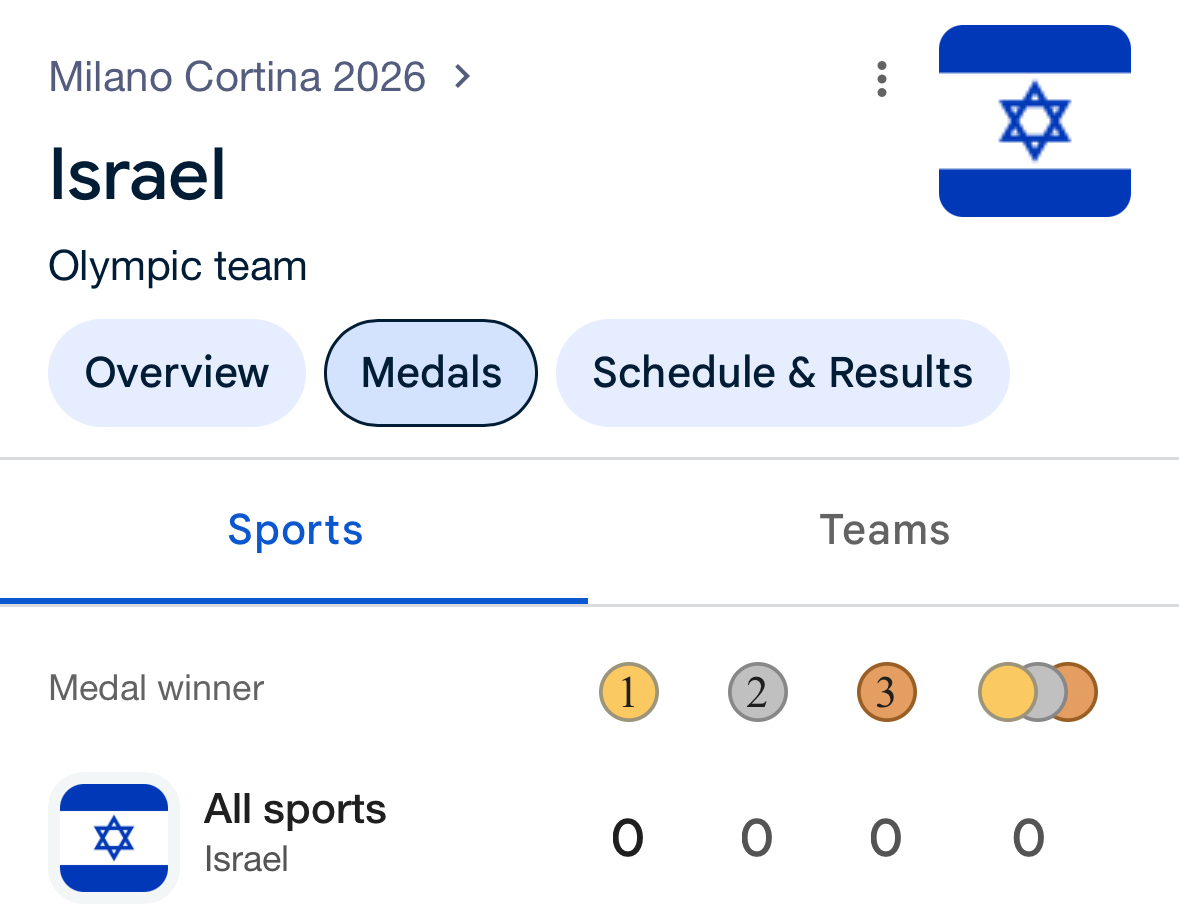This screenshot has height=921, width=1179.
Task: Click the silver medal column icon
Action: point(757,692)
